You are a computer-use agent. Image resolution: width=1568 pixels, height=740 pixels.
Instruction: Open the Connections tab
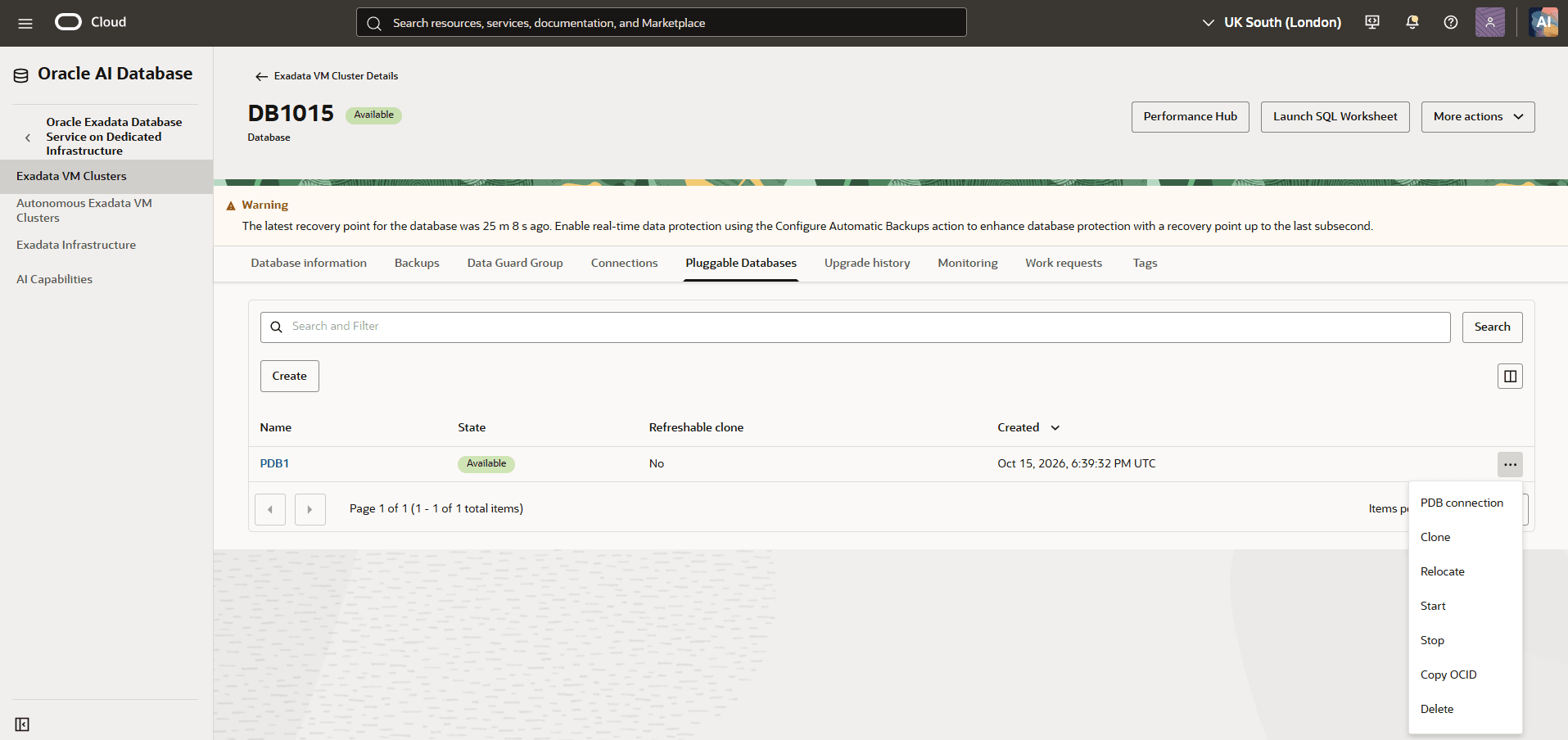tap(624, 264)
